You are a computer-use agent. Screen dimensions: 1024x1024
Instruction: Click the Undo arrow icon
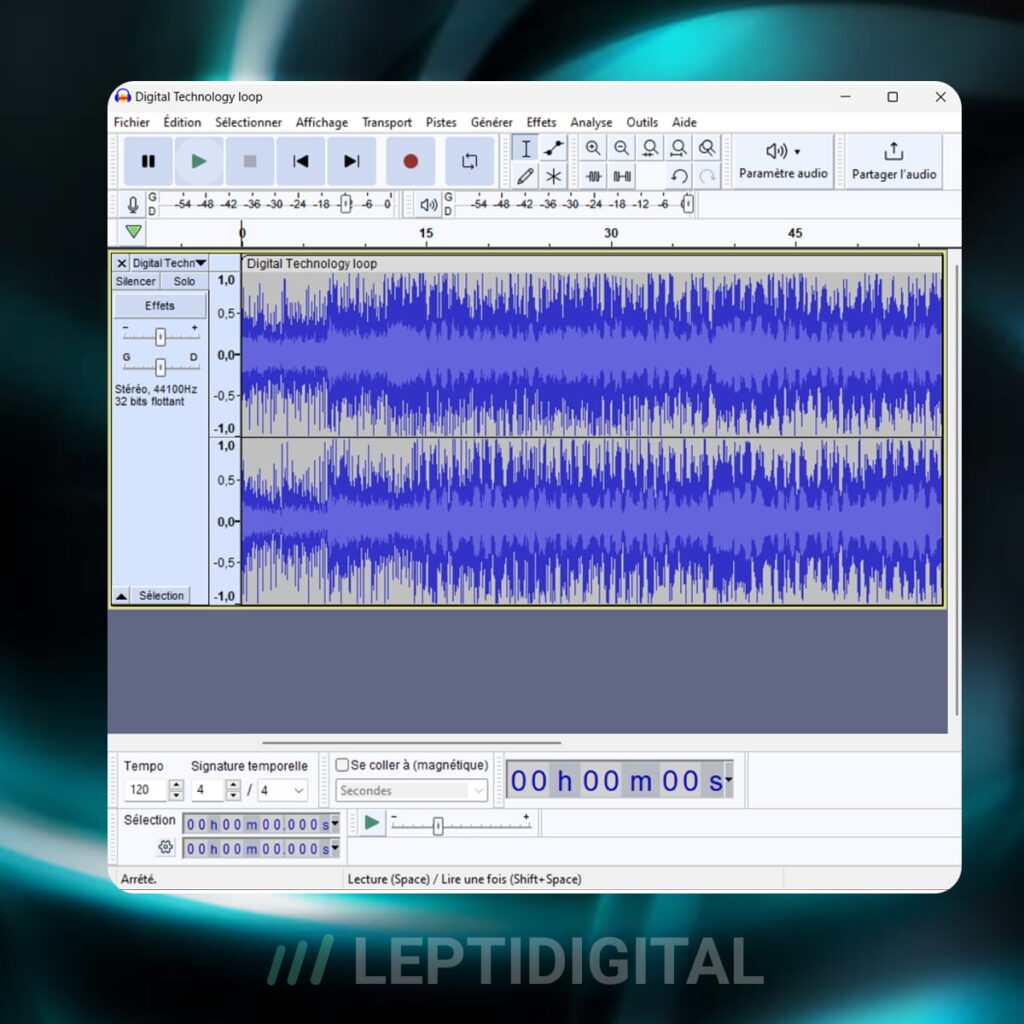pyautogui.click(x=678, y=176)
